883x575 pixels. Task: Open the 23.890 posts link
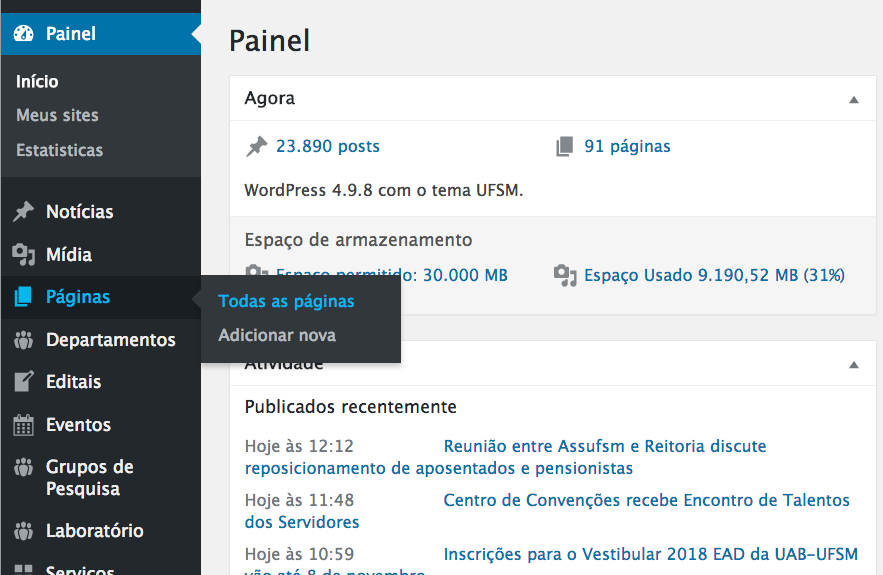coord(327,146)
